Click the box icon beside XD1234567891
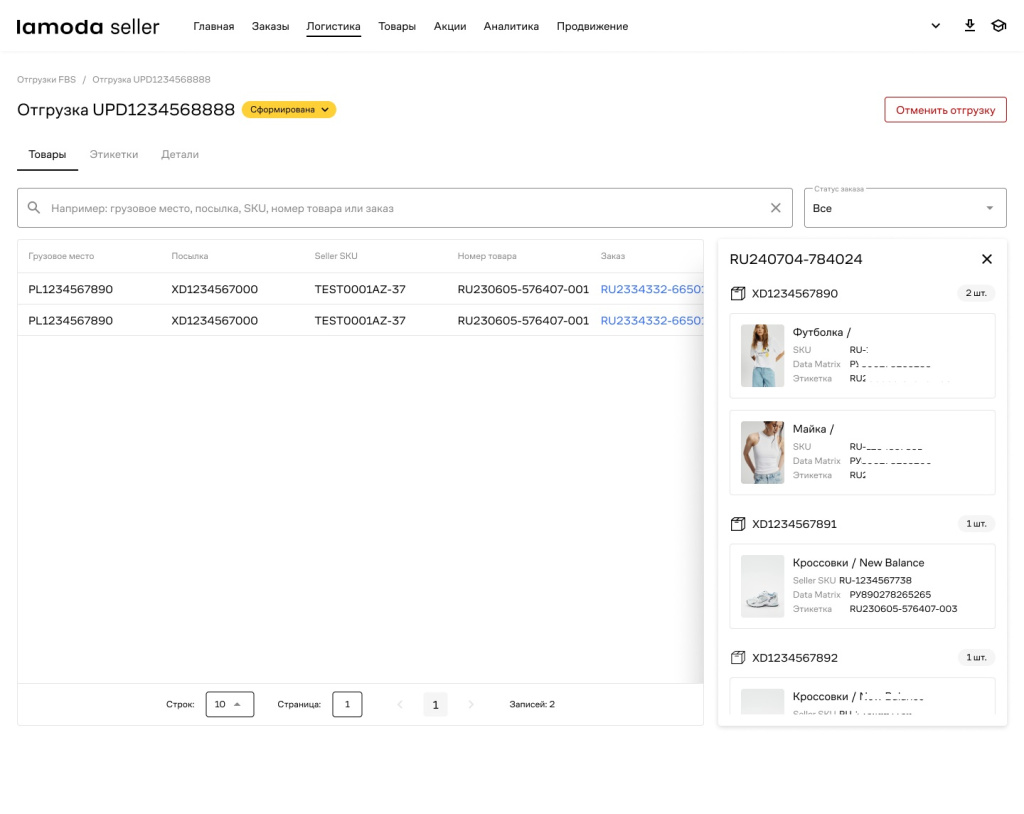Screen dimensions: 1024x814 (x=739, y=524)
